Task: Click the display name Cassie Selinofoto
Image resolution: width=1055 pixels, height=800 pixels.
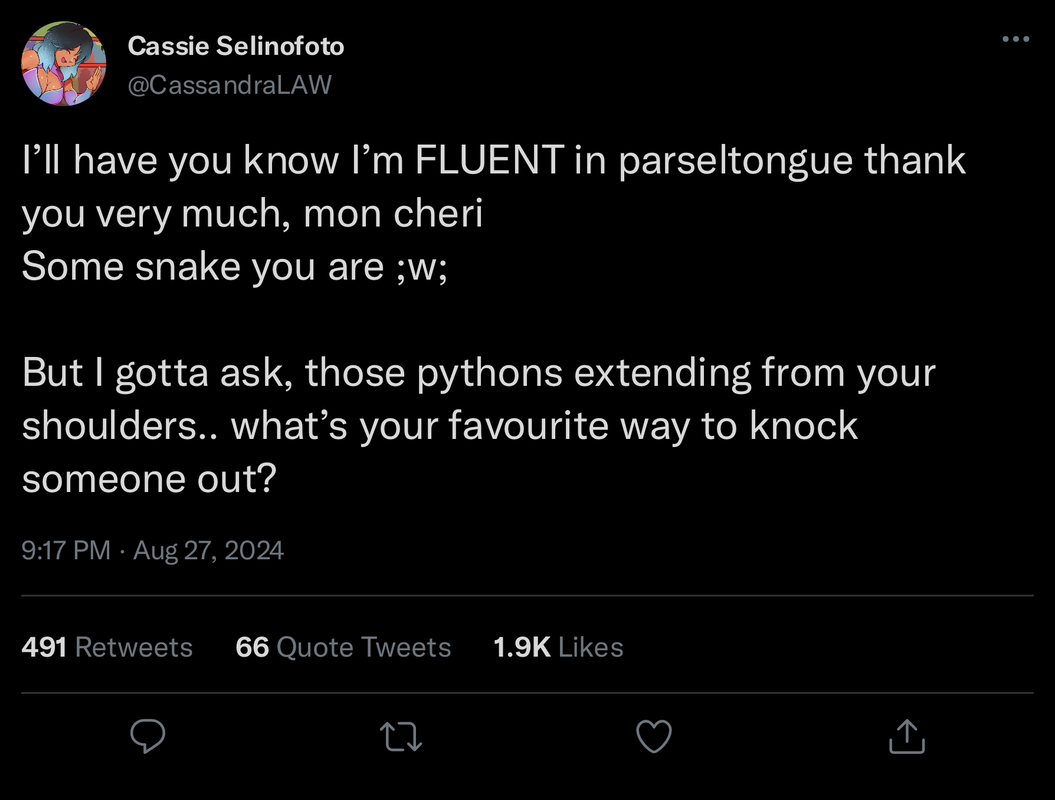Action: tap(236, 45)
